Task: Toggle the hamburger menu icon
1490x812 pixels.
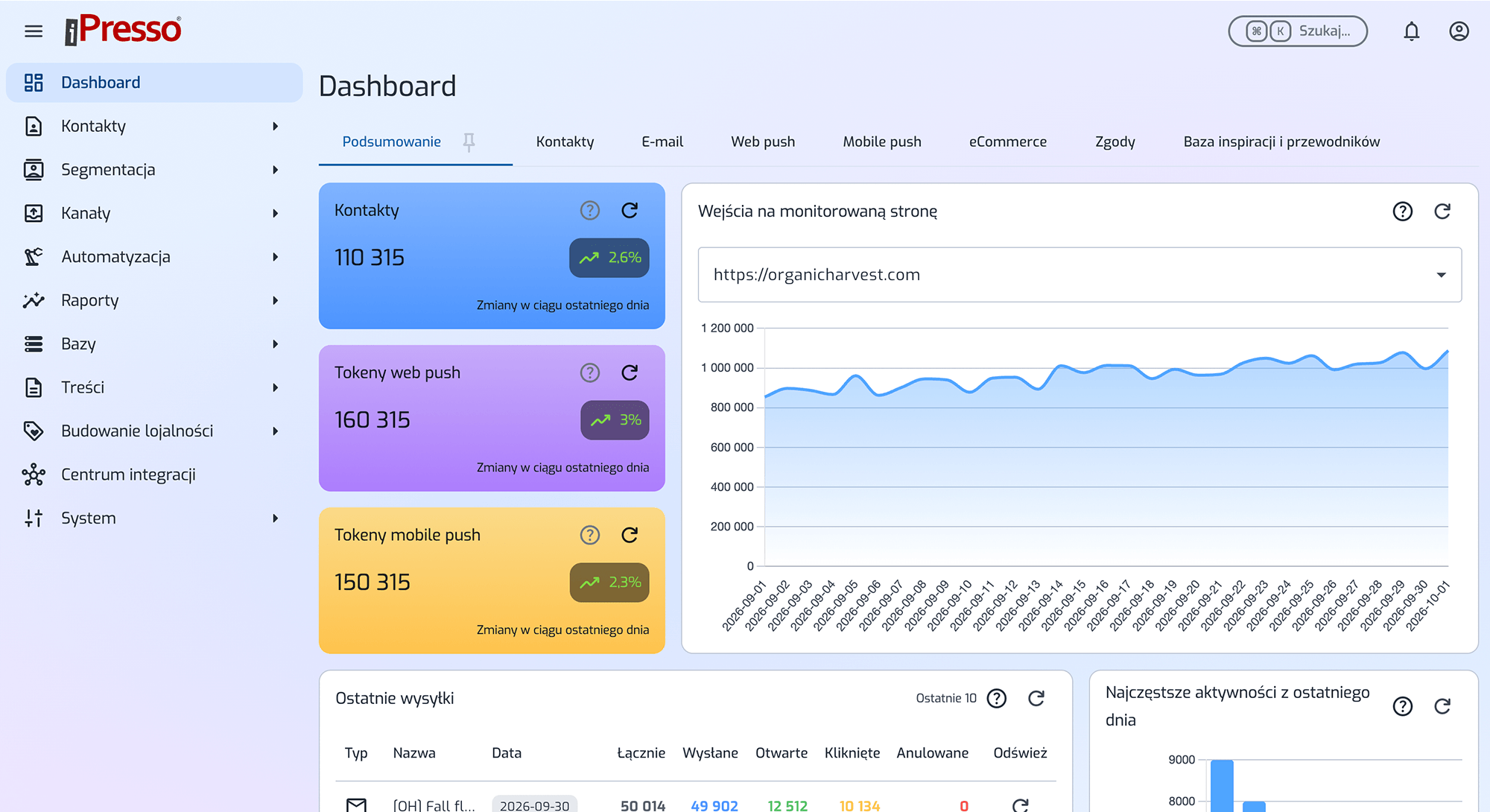Action: [34, 31]
